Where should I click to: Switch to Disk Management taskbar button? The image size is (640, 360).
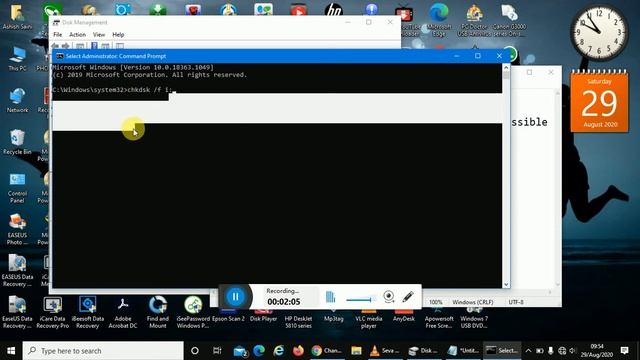(x=424, y=351)
